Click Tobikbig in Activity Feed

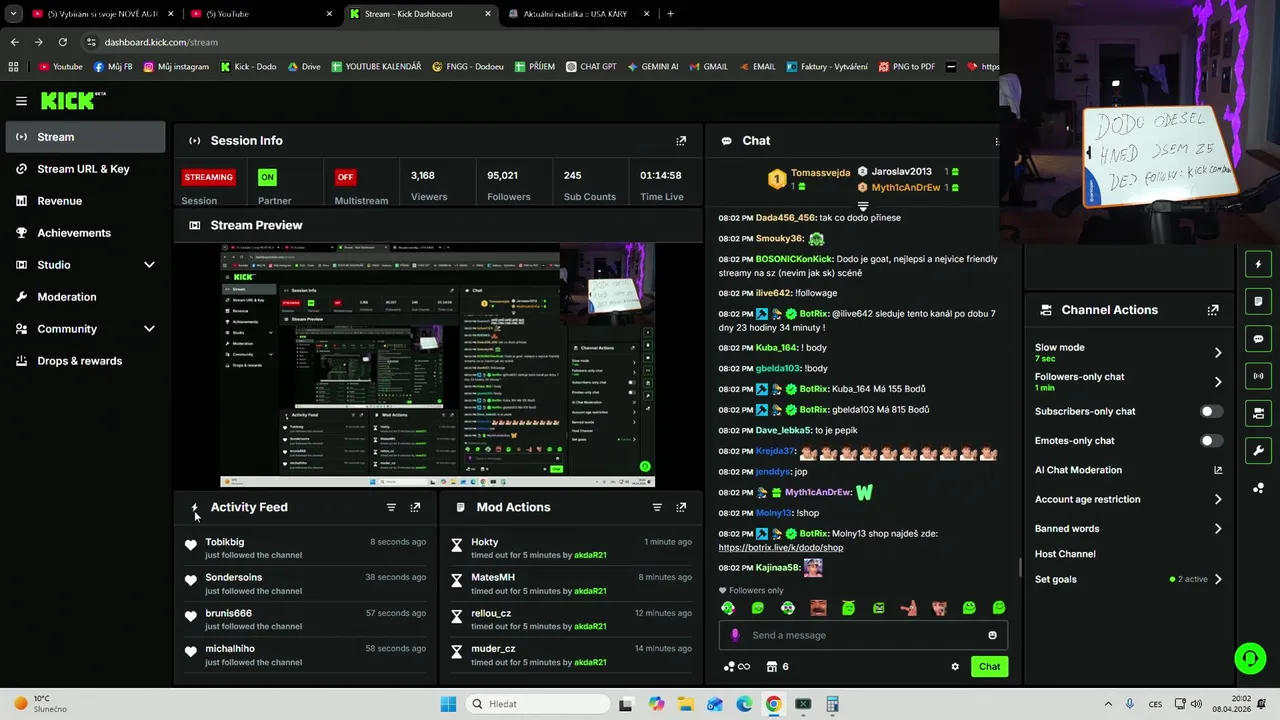225,542
